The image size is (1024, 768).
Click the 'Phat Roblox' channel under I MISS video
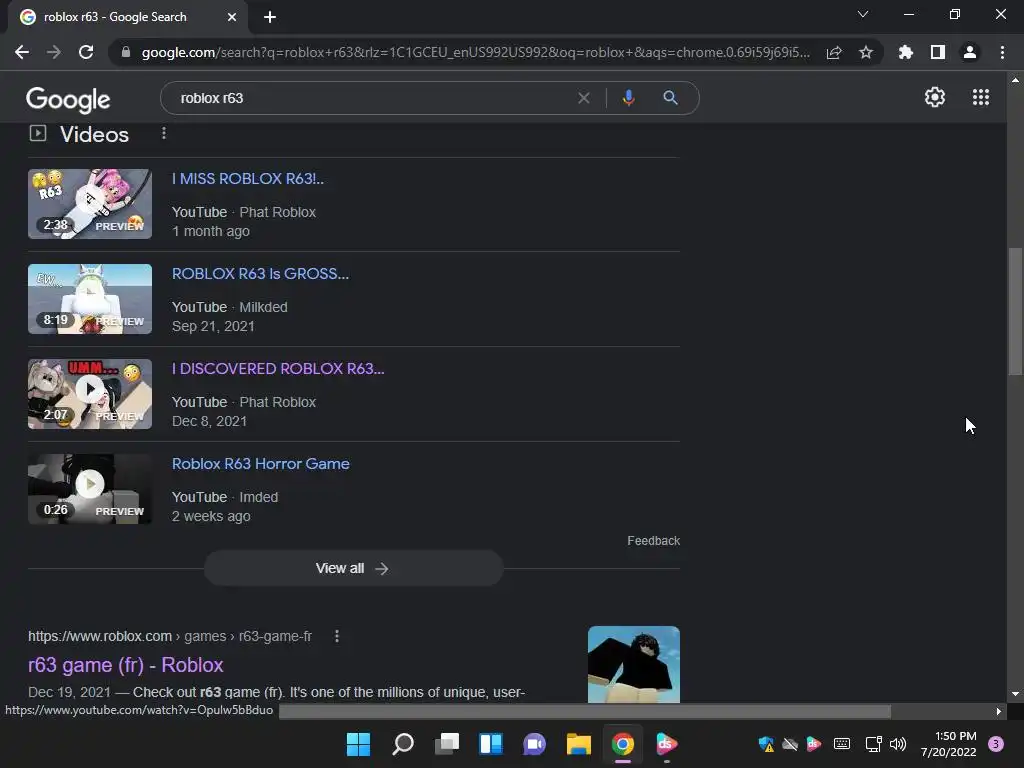278,212
